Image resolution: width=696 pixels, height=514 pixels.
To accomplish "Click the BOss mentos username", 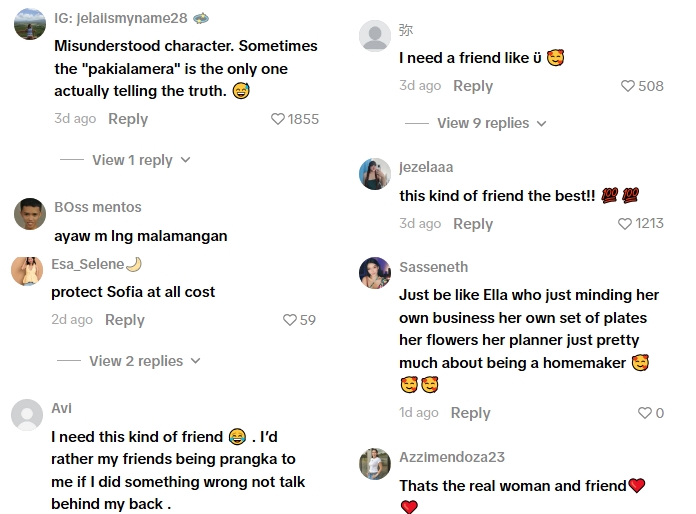I will pyautogui.click(x=98, y=207).
